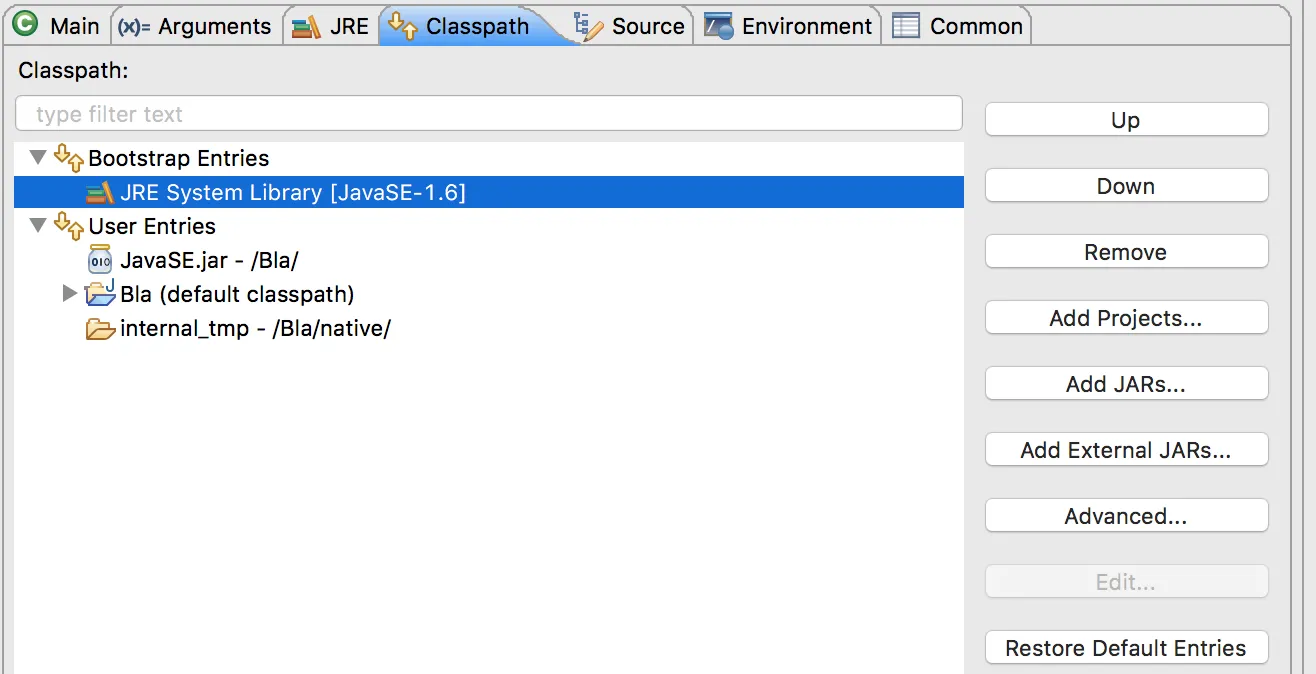Click the Add Projects button
The image size is (1316, 674).
pos(1126,318)
